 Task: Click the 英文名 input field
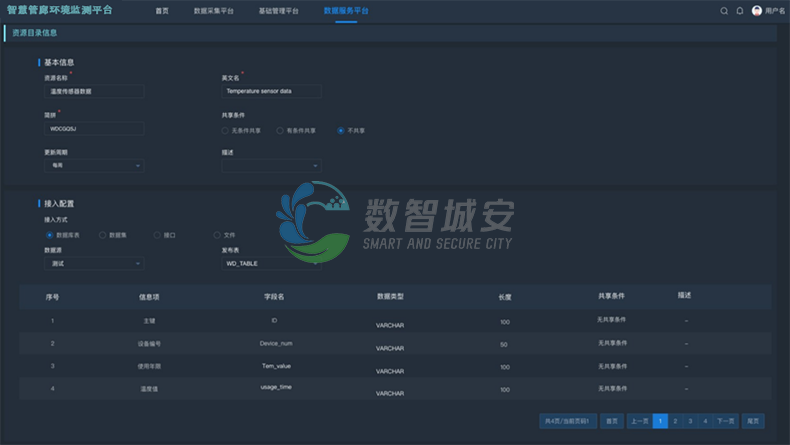tap(271, 91)
